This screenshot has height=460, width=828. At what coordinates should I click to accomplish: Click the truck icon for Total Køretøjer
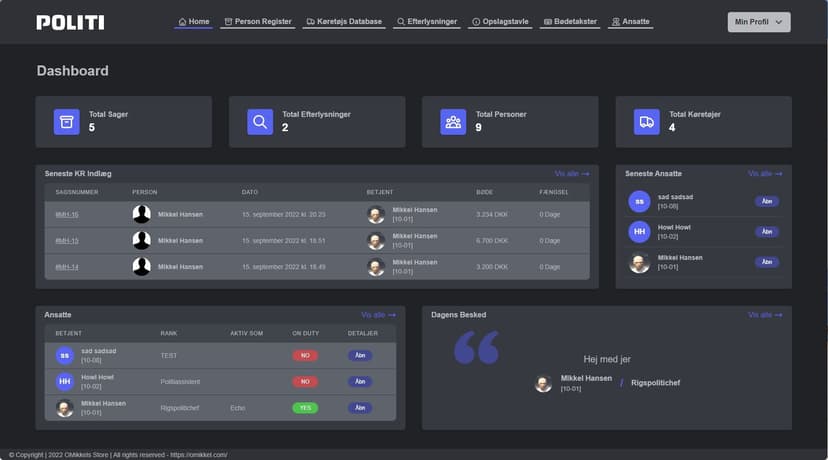coord(647,122)
